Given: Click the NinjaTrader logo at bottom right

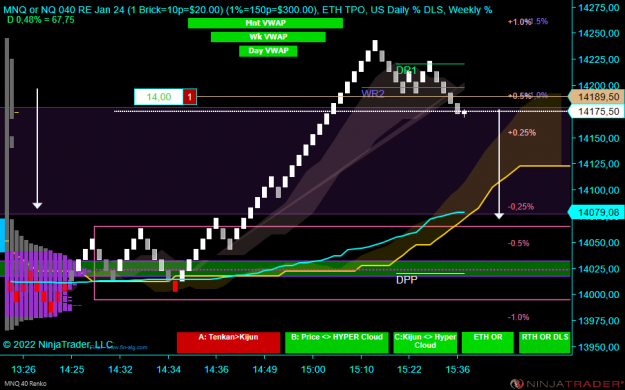Looking at the screenshot, I should coord(567,384).
